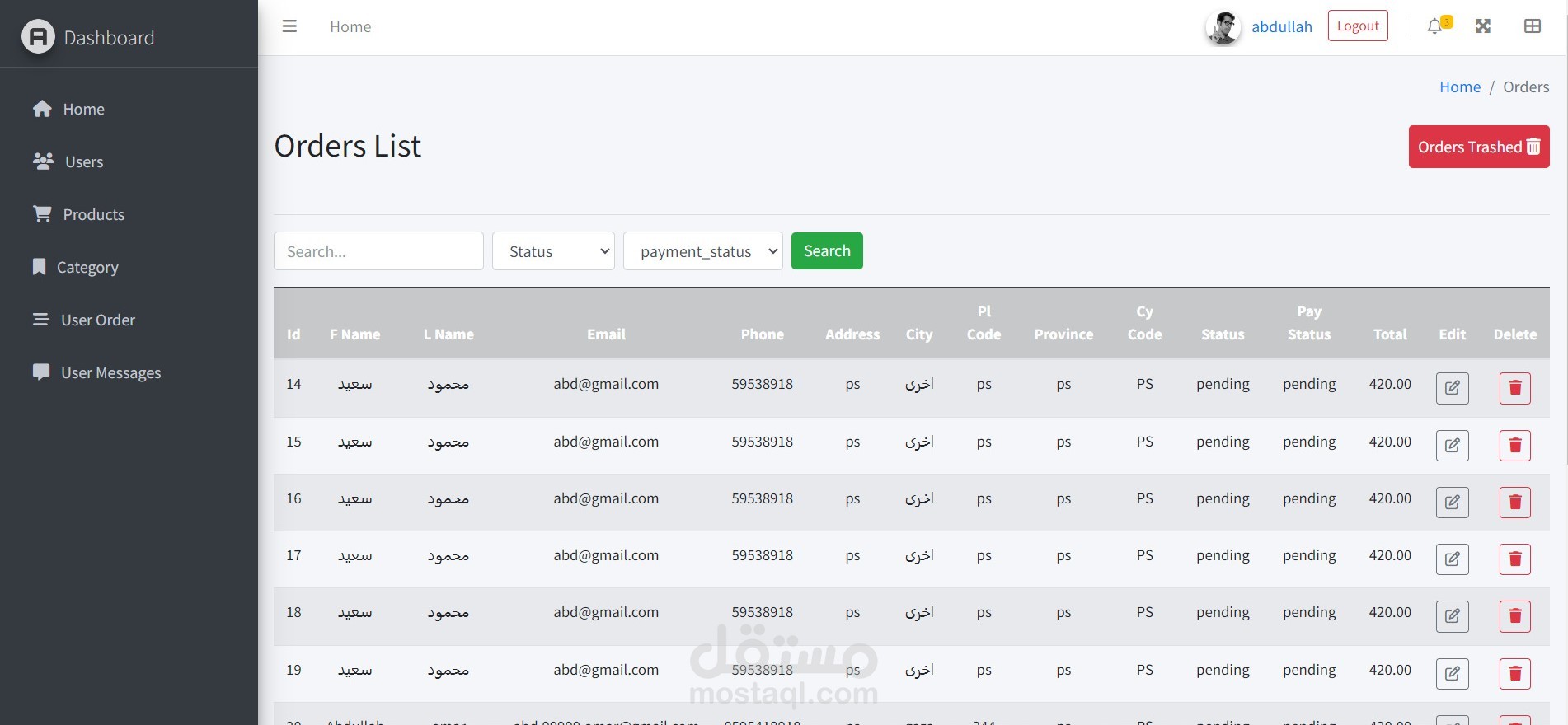Click the User Messages chat icon in sidebar
This screenshot has height=725, width=1568.
pos(40,372)
